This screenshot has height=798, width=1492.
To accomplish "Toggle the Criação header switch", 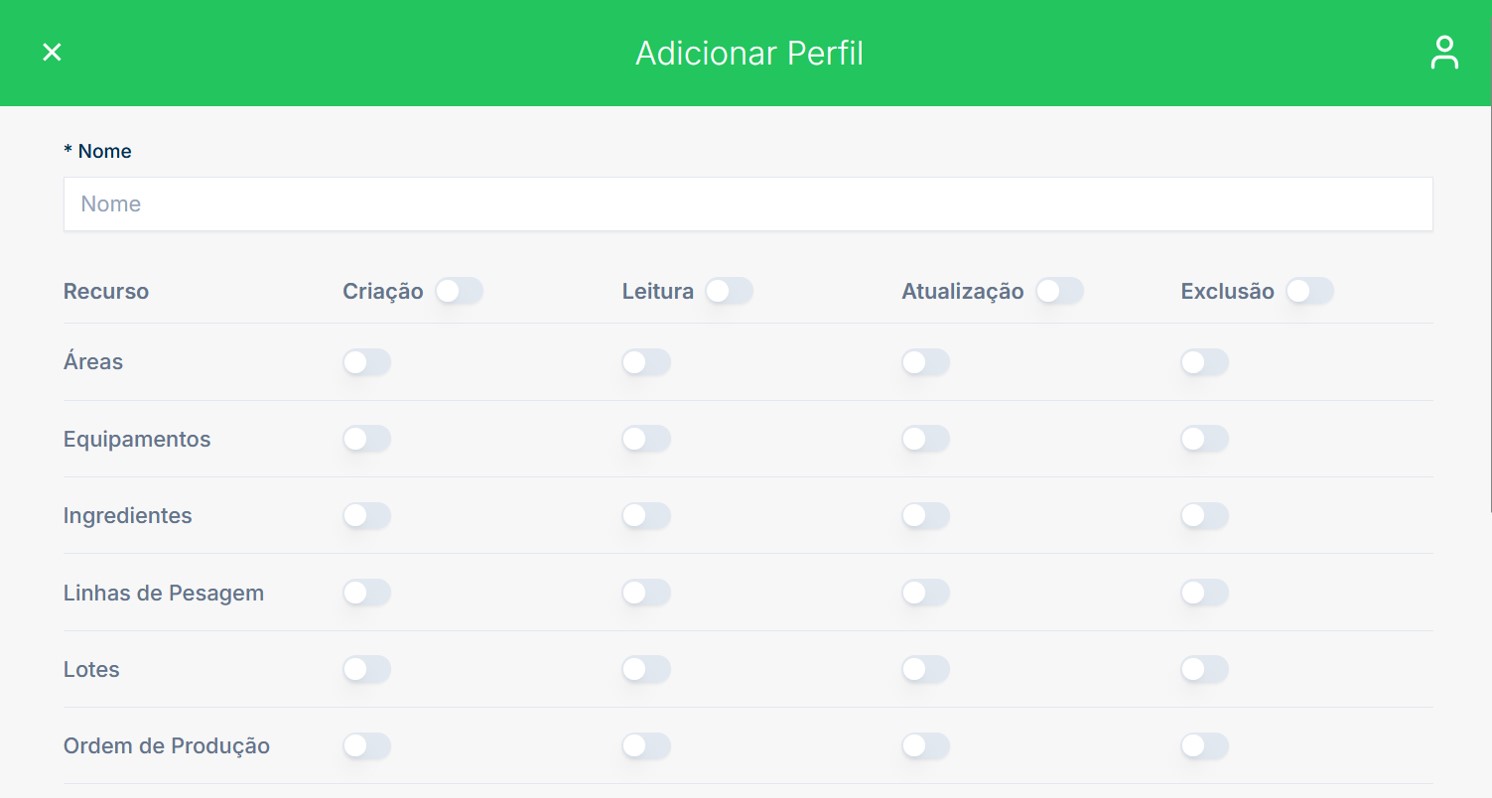I will 459,291.
